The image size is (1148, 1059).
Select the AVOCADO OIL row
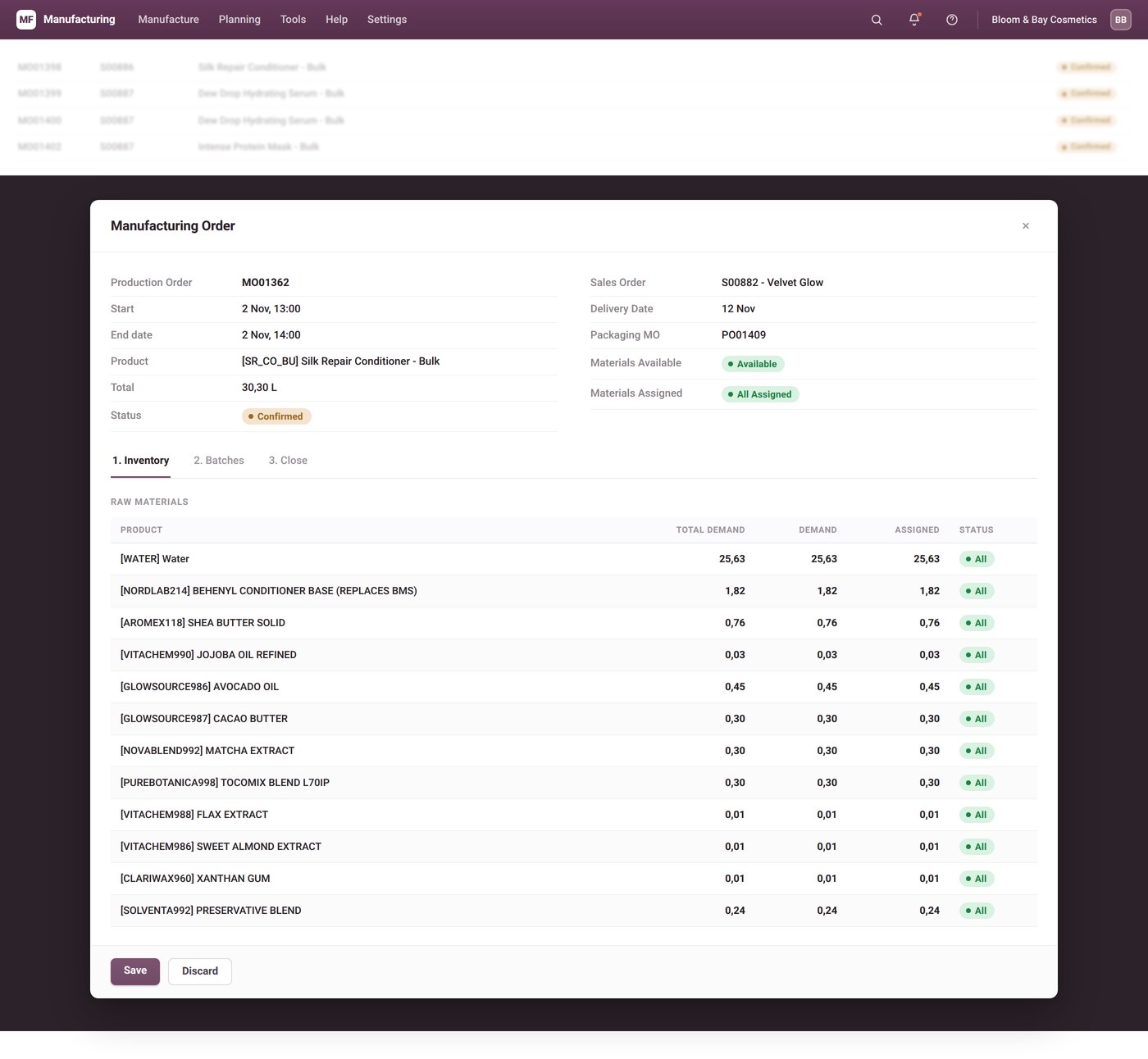[574, 687]
